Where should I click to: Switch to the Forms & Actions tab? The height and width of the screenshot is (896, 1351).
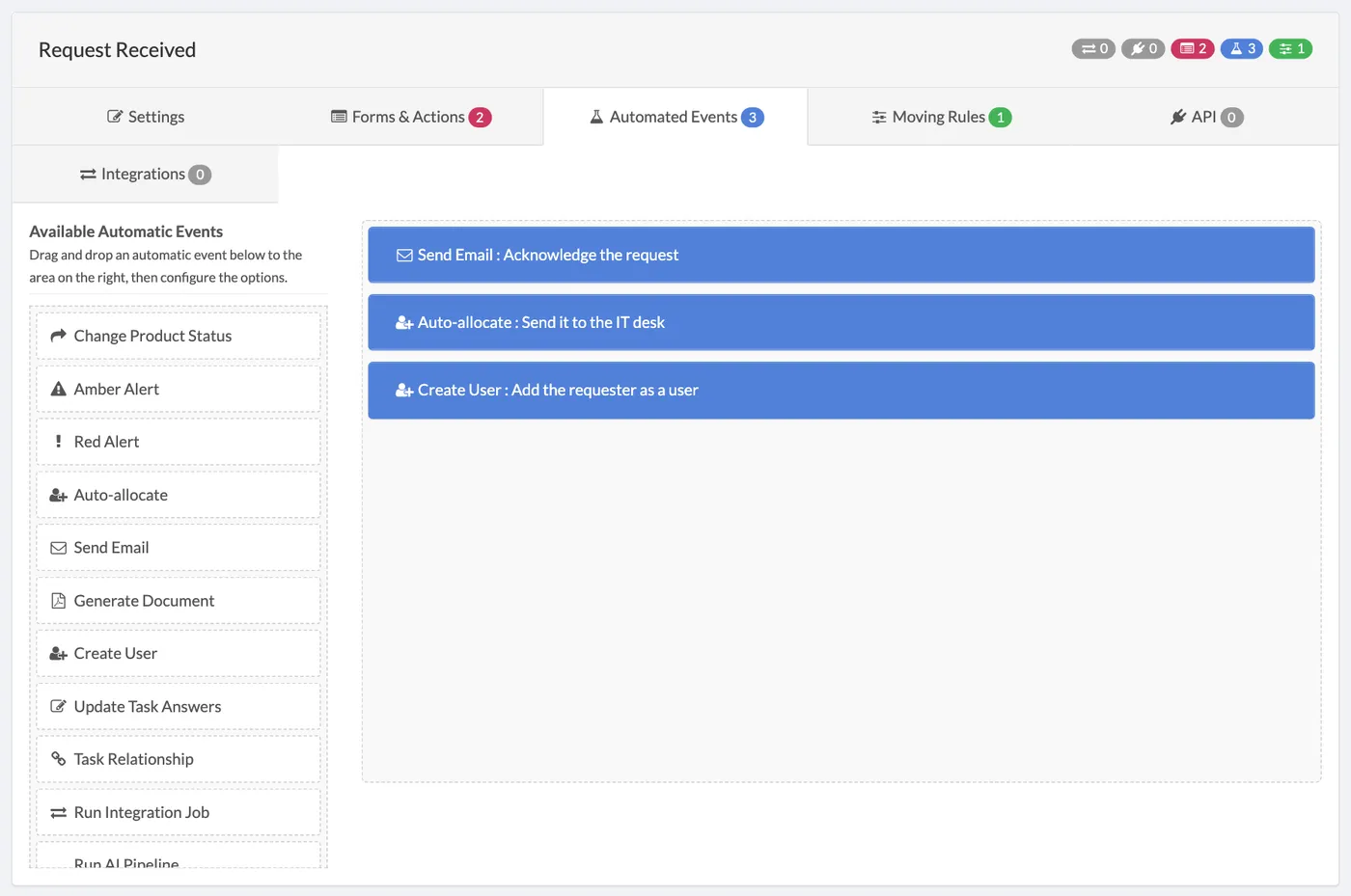(x=411, y=117)
